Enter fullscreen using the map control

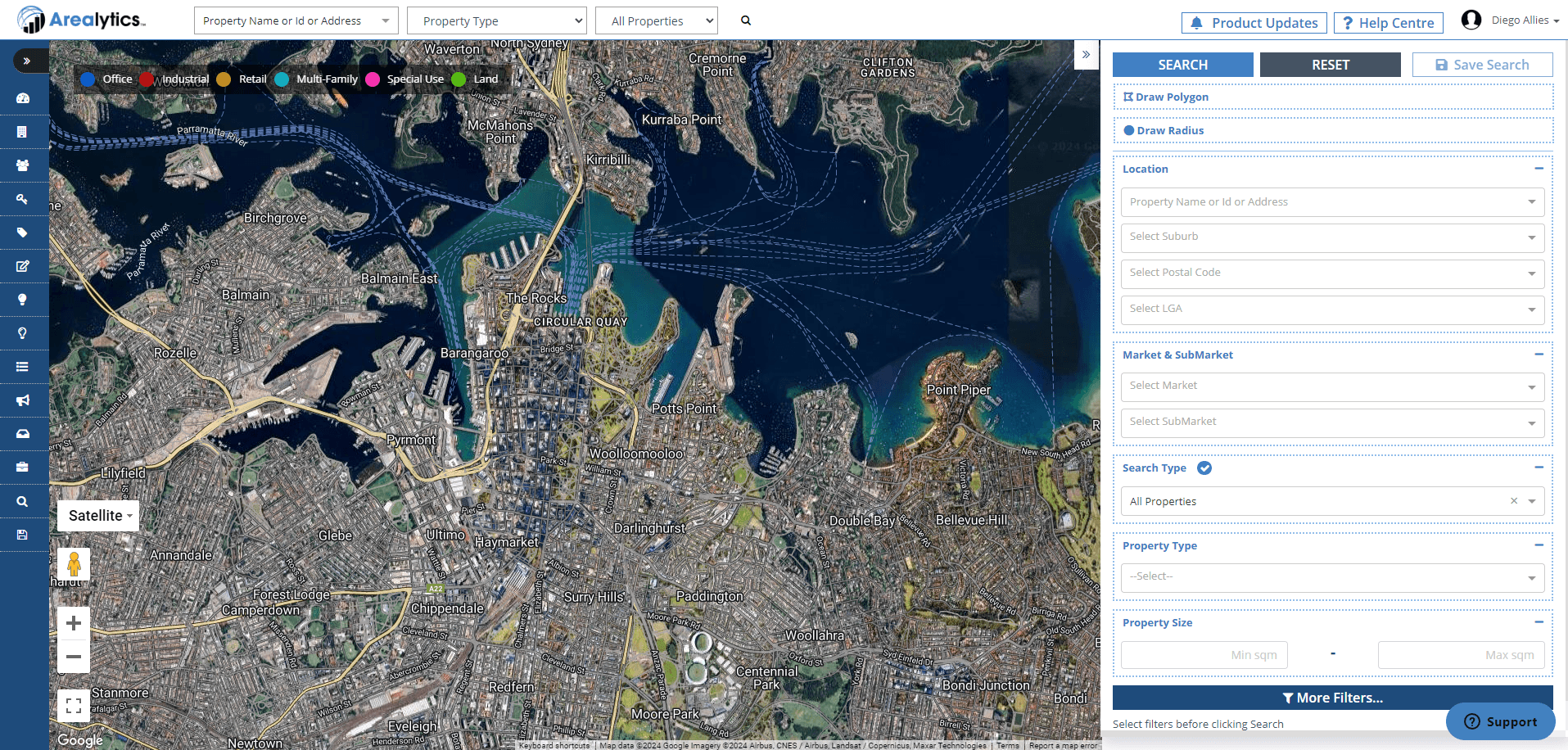pos(74,705)
